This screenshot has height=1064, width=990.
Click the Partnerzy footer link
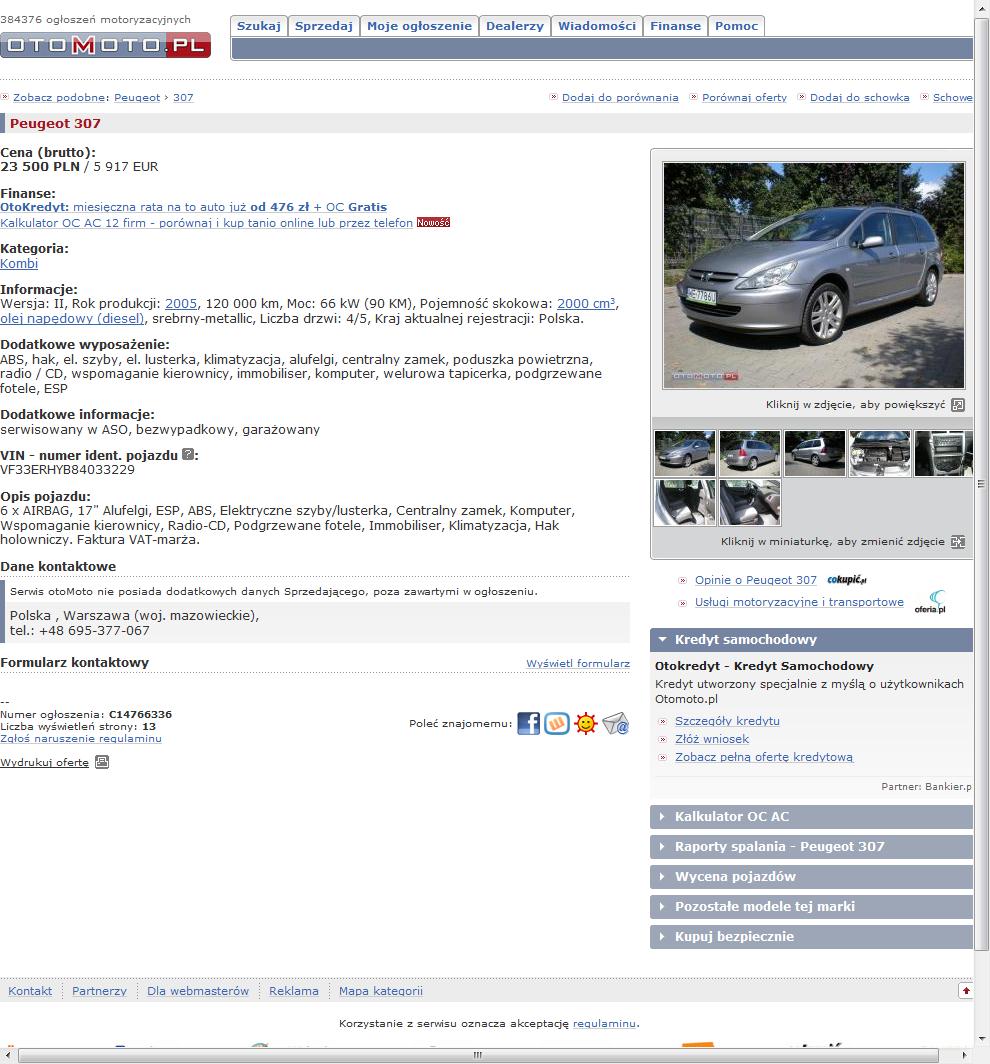coord(99,991)
